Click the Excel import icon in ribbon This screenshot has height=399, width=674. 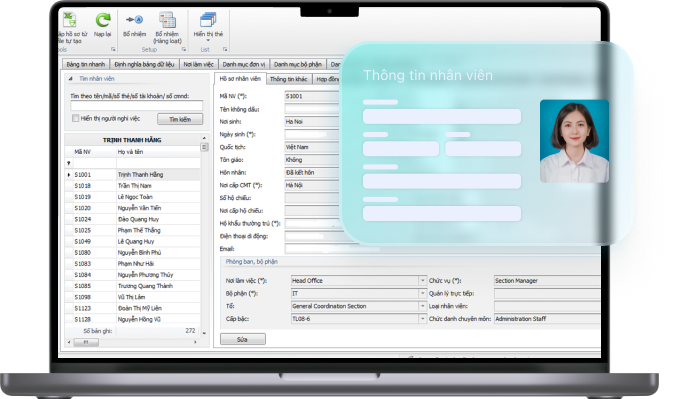pyautogui.click(x=70, y=20)
